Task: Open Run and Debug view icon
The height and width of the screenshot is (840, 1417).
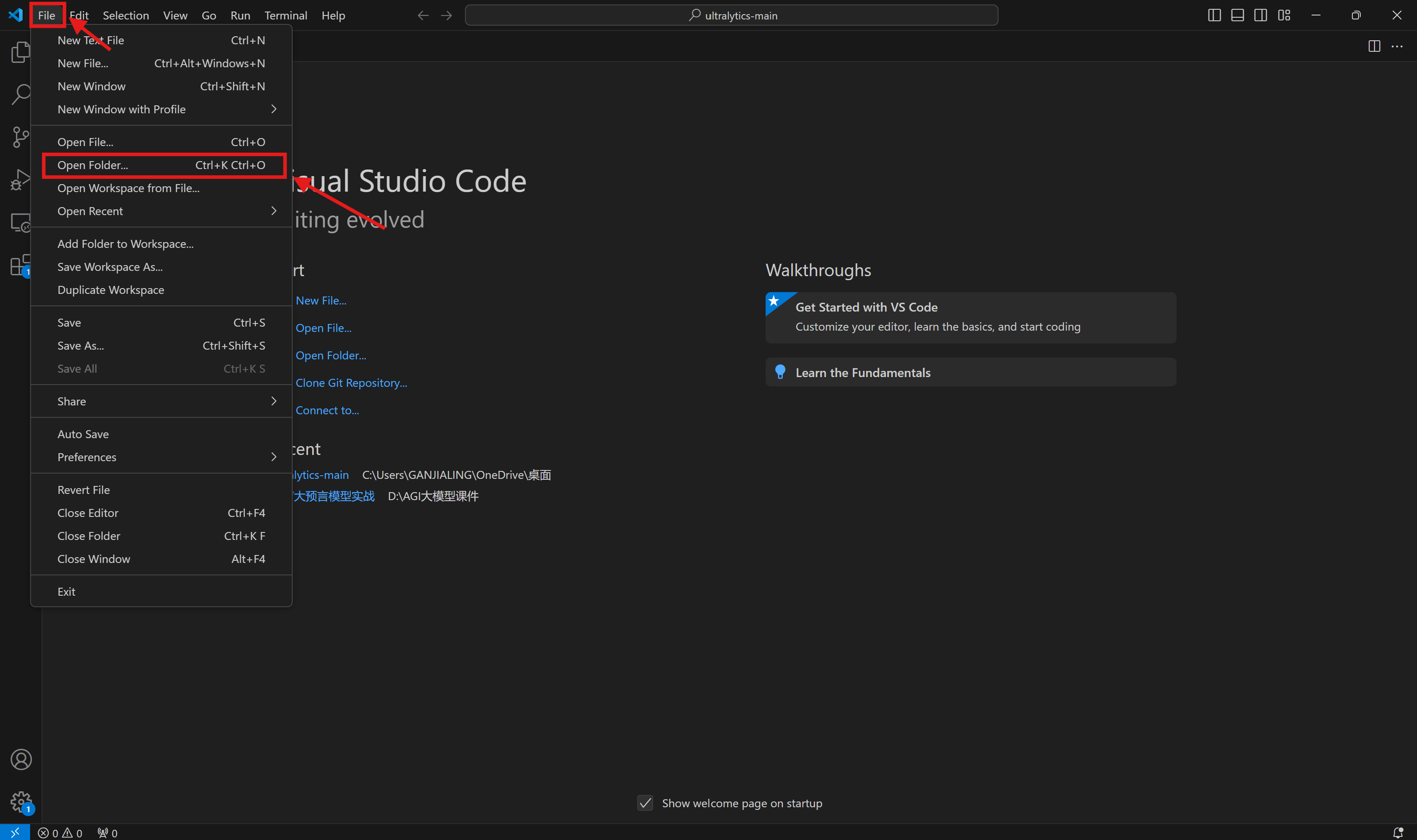Action: click(20, 180)
